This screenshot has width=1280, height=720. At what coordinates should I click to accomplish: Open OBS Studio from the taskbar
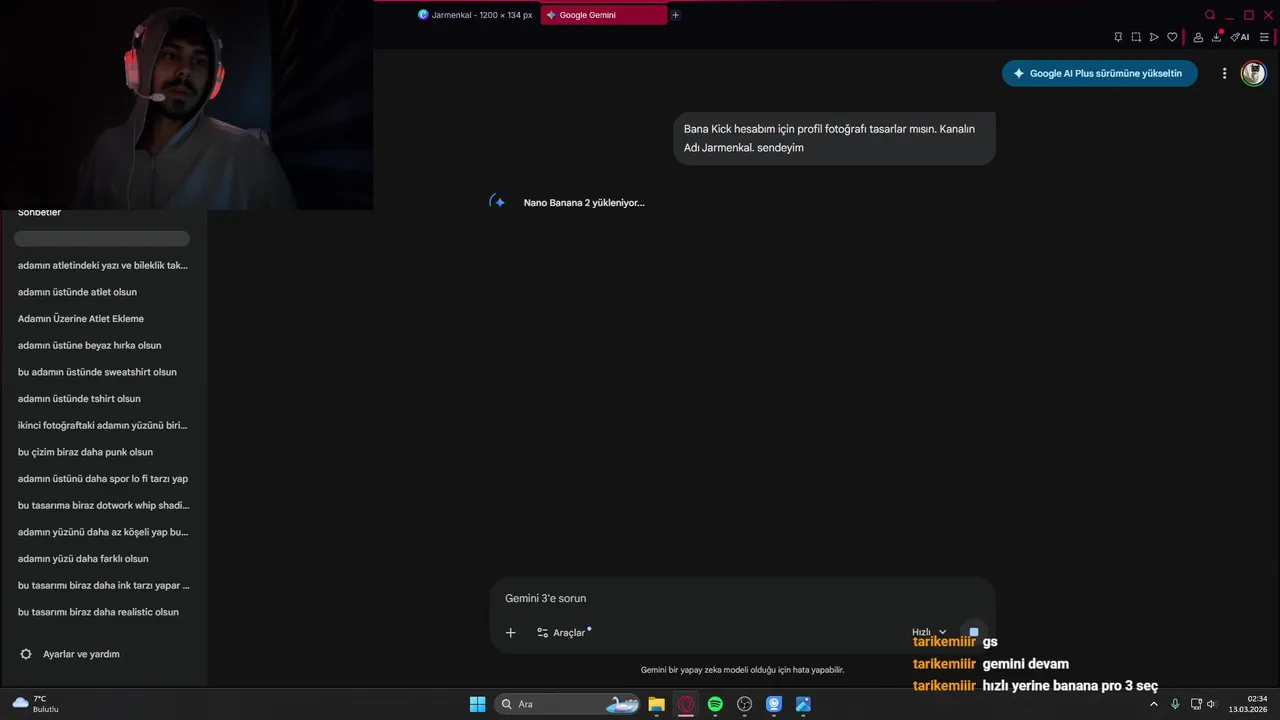(x=744, y=704)
